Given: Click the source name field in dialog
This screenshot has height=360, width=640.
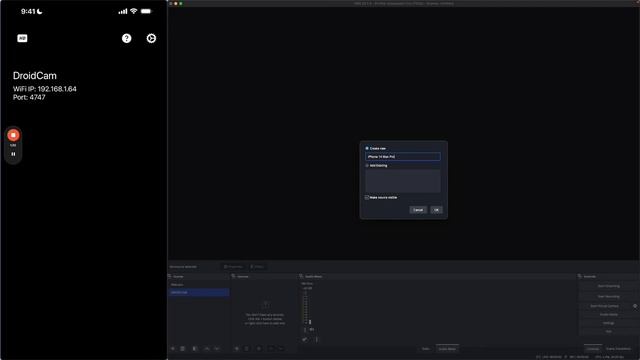Looking at the screenshot, I should tap(402, 157).
